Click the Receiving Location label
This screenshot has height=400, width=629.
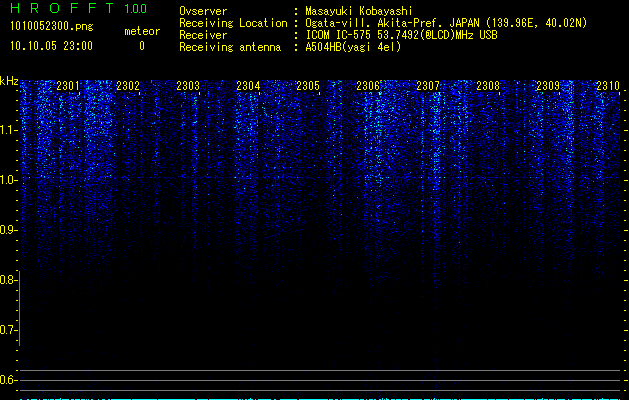point(233,23)
